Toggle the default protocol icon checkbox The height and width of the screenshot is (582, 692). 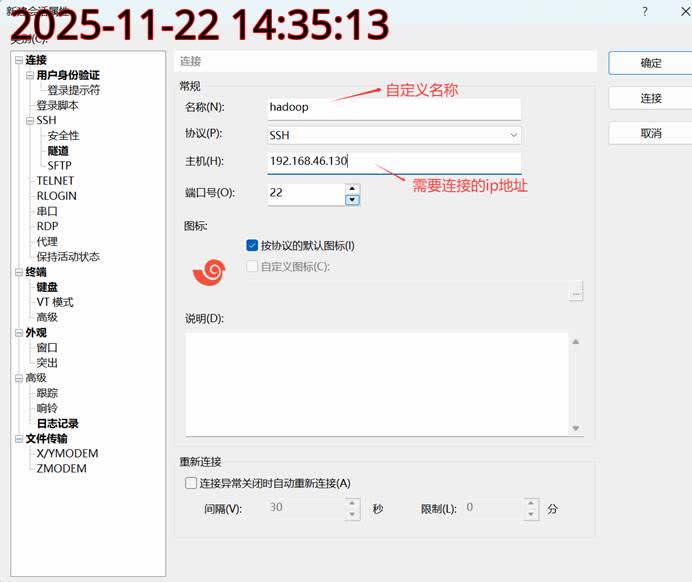(252, 245)
